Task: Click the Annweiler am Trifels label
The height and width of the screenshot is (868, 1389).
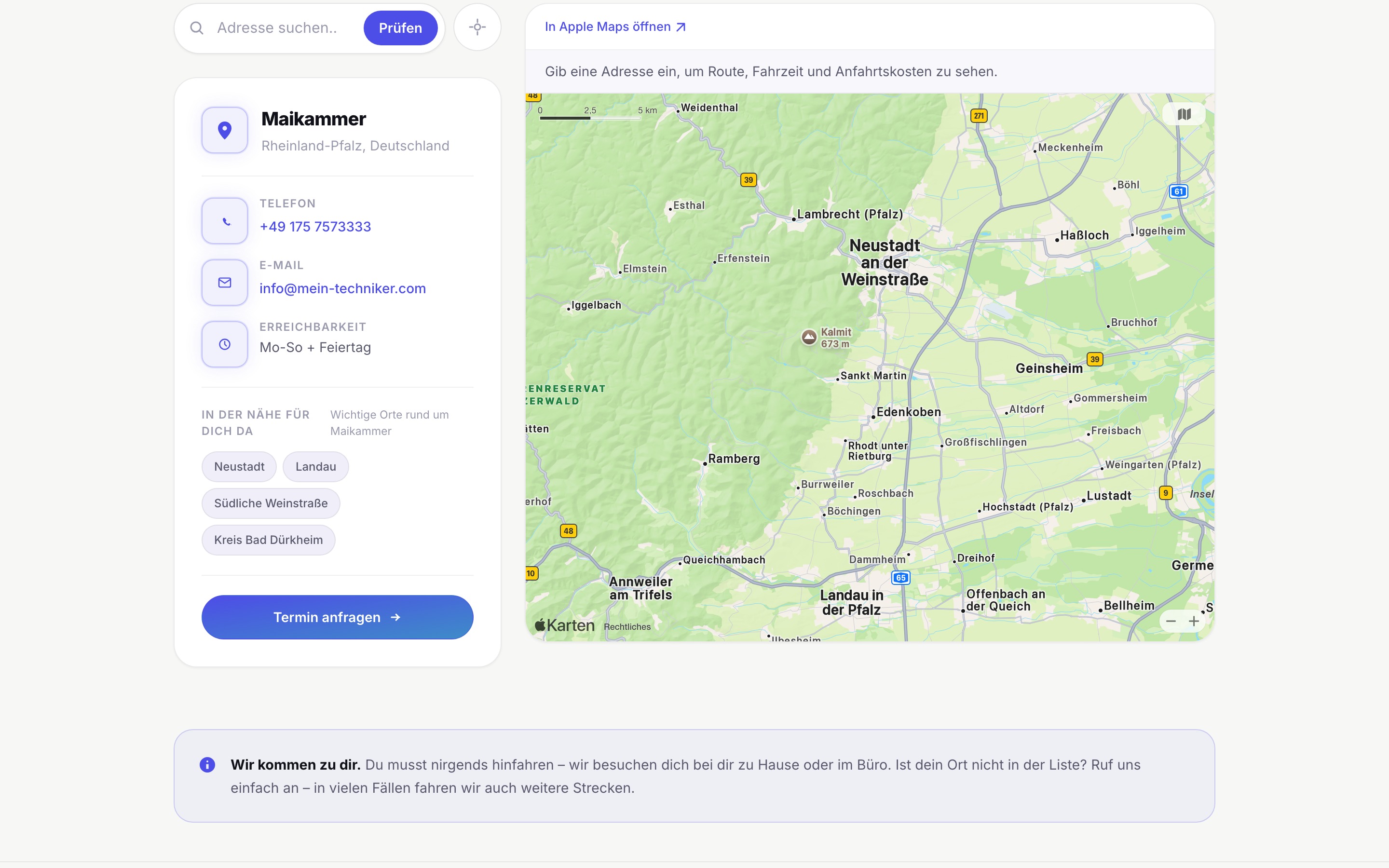Action: [640, 588]
